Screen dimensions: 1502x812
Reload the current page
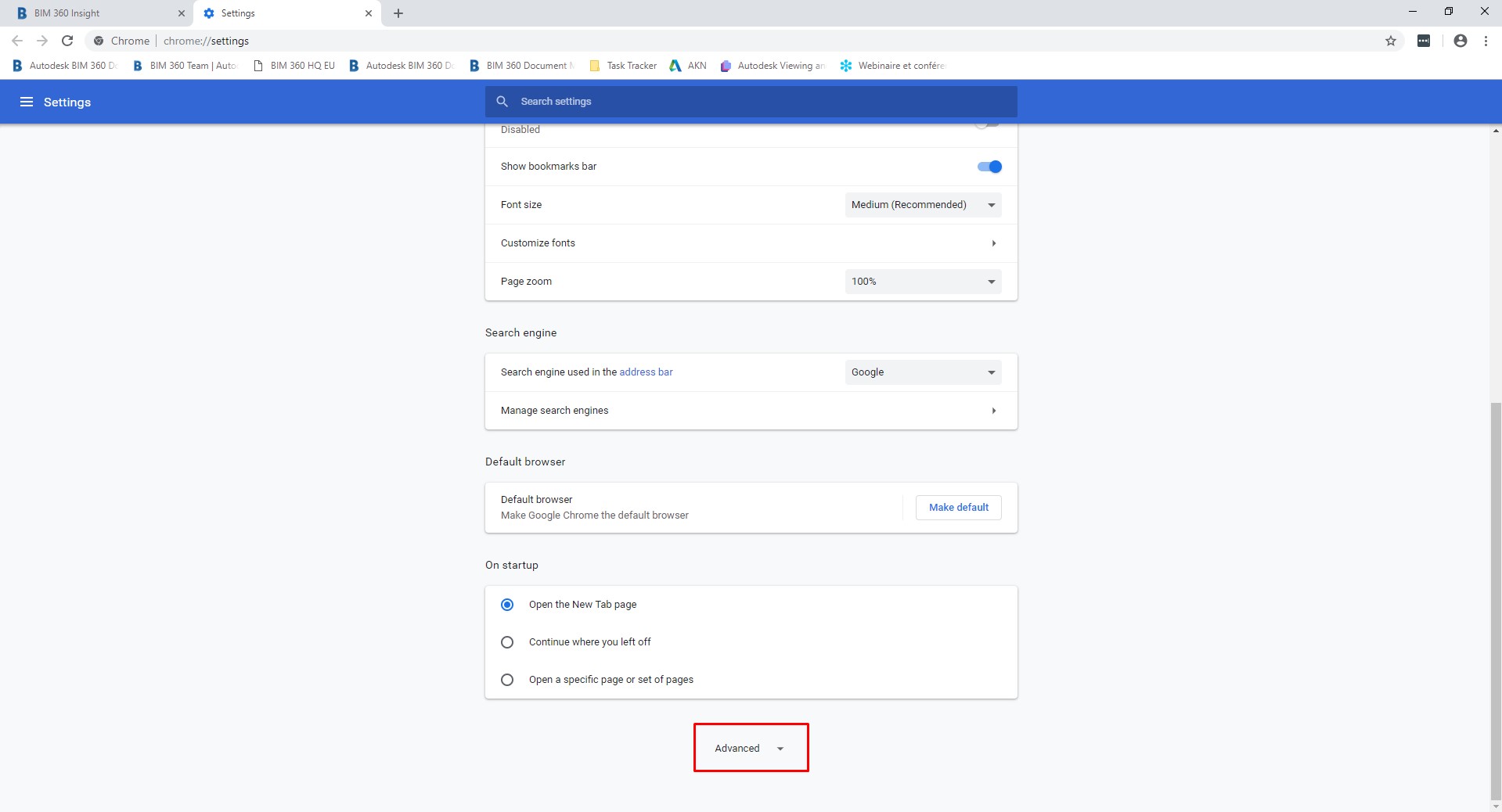click(x=67, y=41)
